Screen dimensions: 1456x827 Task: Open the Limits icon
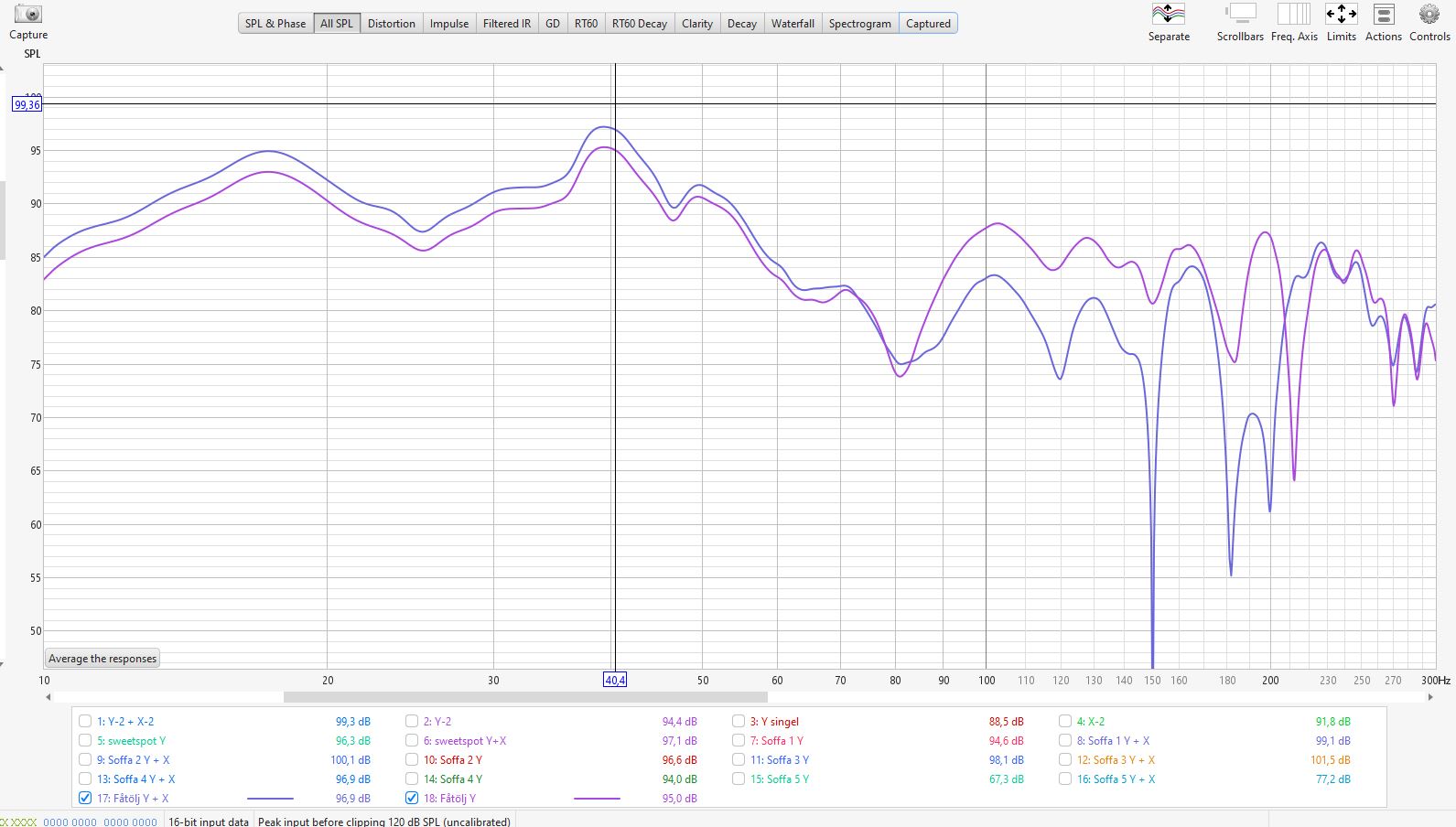tap(1342, 15)
